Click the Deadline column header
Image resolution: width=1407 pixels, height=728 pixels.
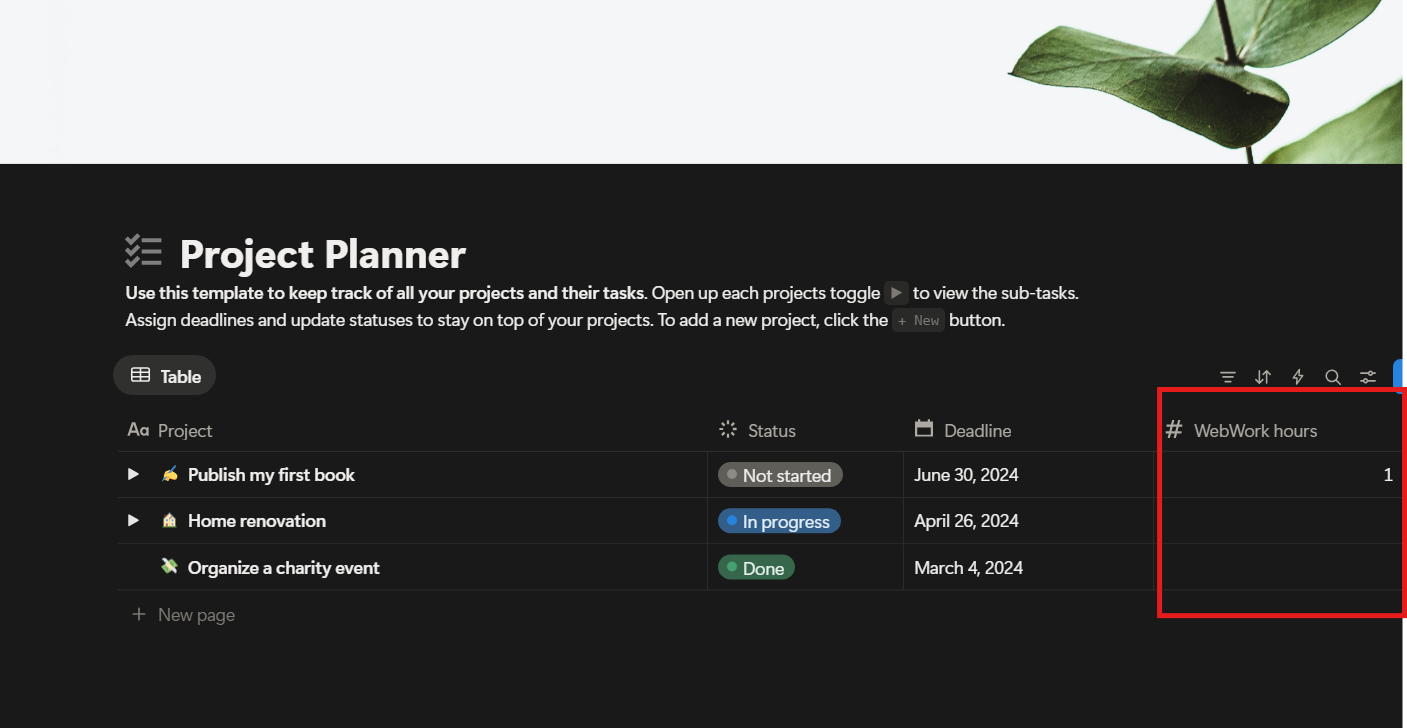pyautogui.click(x=977, y=430)
